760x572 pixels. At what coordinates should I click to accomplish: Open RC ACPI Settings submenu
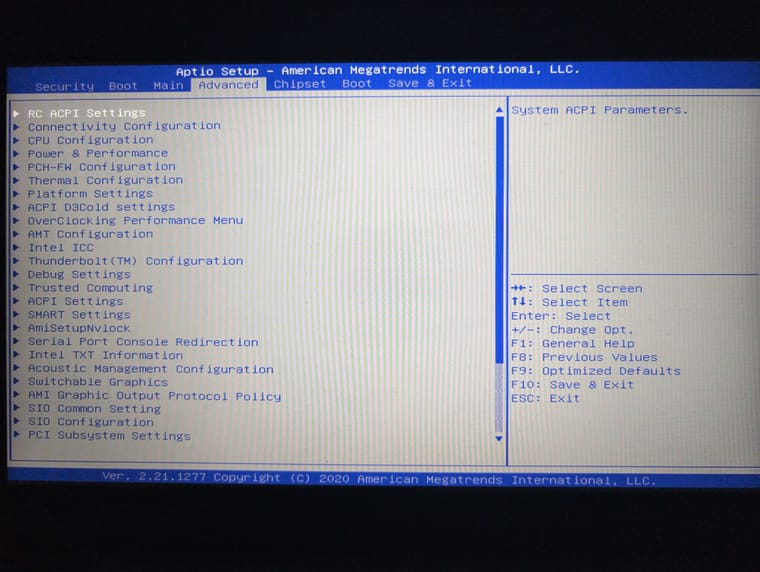pos(86,113)
